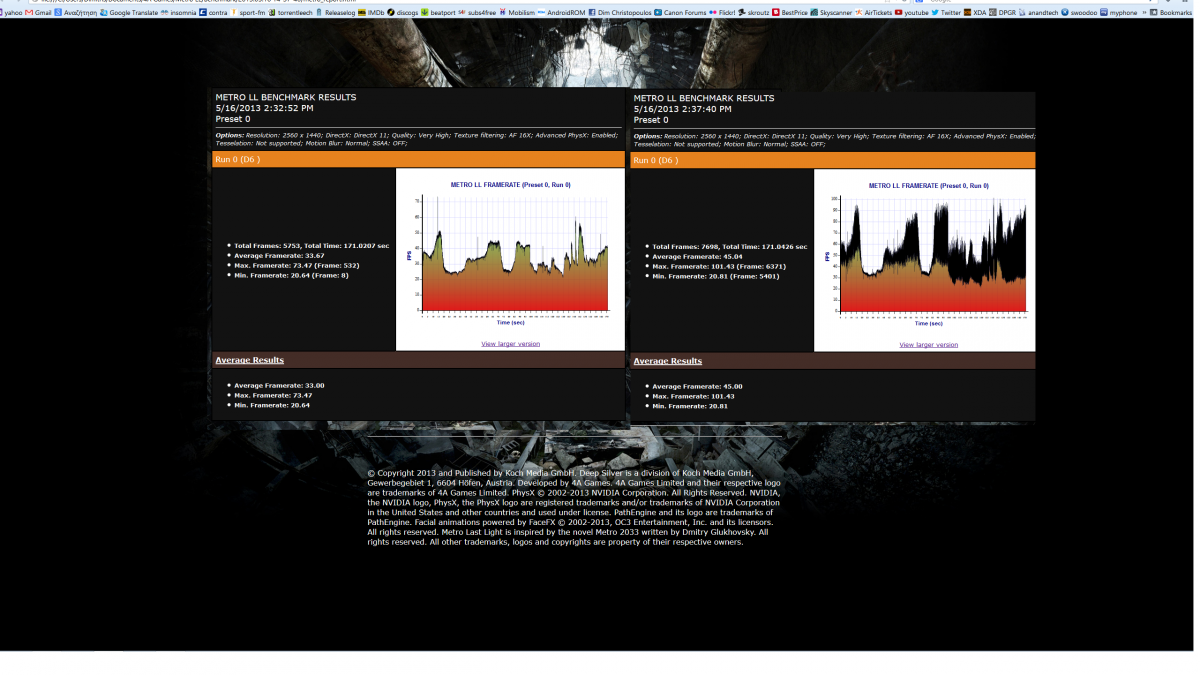Open the contra bookmark
This screenshot has width=1200, height=675.
[213, 13]
